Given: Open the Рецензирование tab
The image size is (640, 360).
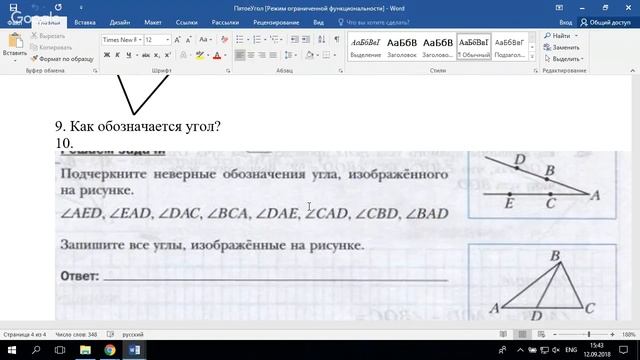Looking at the screenshot, I should [x=276, y=22].
